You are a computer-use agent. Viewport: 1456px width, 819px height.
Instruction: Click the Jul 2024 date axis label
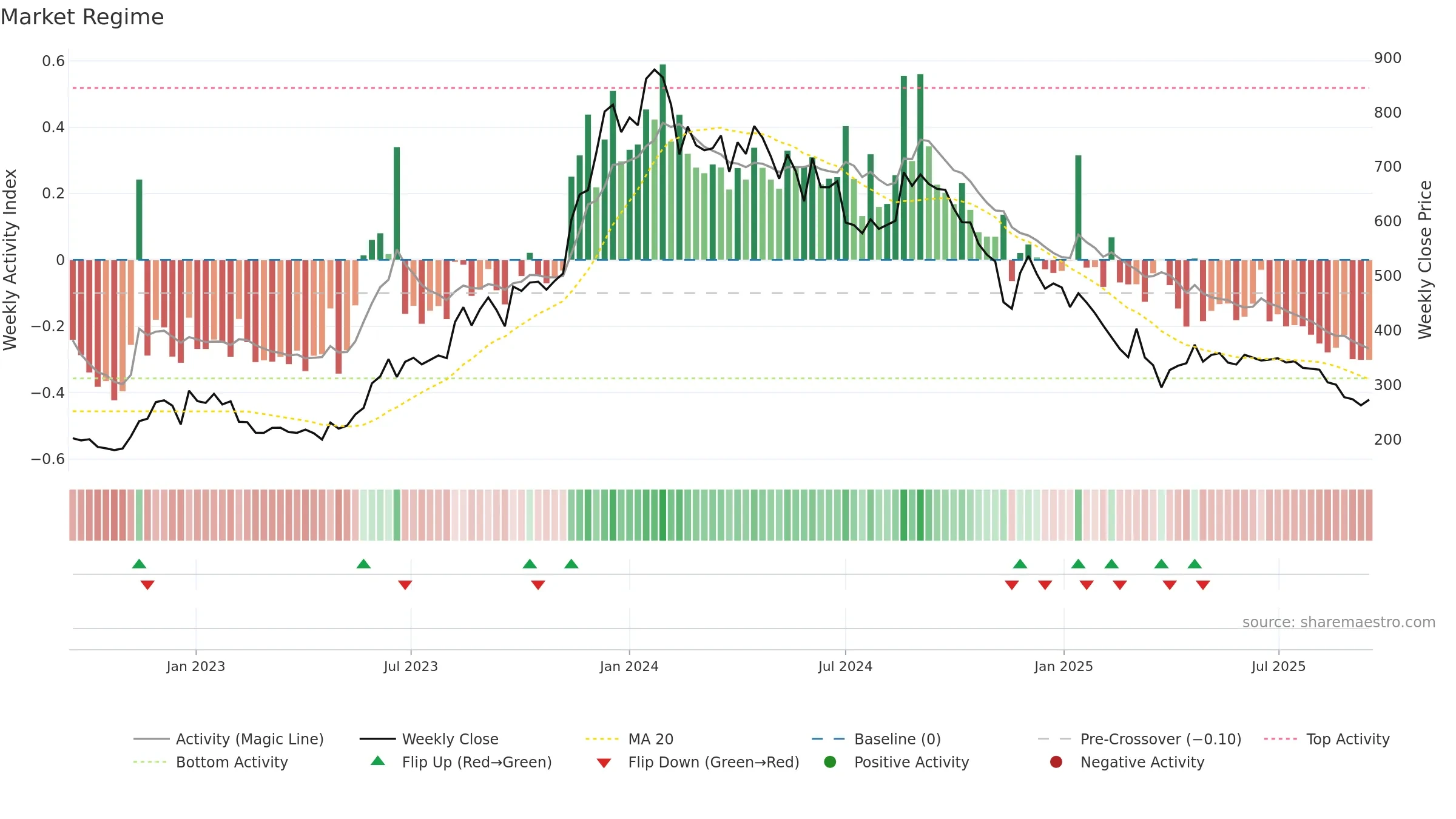845,666
